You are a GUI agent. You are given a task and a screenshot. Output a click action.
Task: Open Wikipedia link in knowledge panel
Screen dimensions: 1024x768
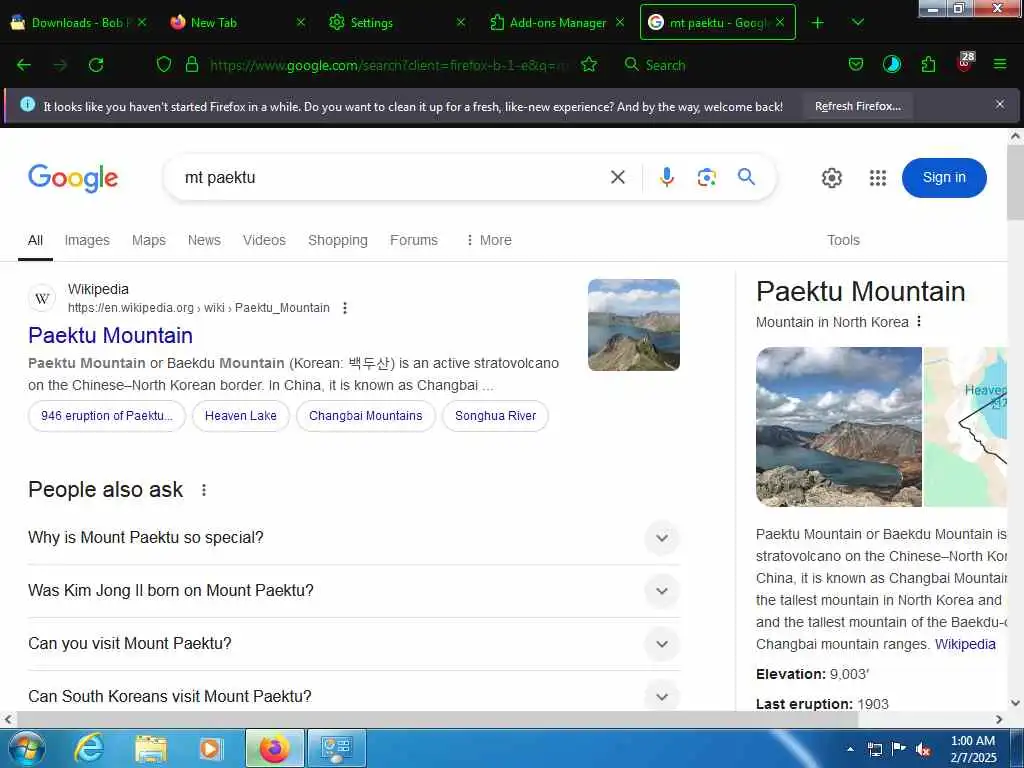[965, 644]
